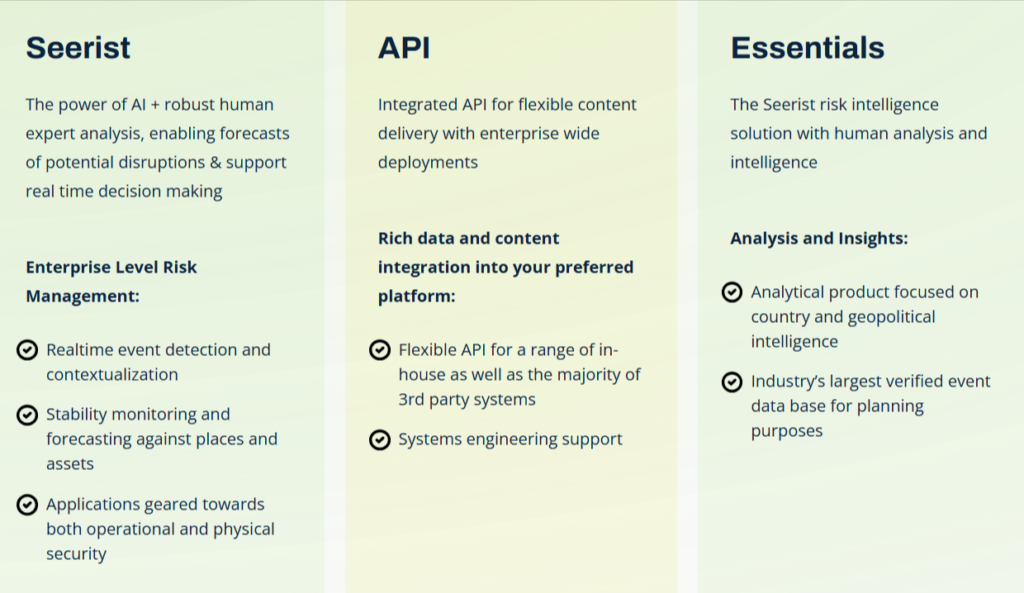Click checkmark beside Industry's largest verified event
The width and height of the screenshot is (1024, 593).
pyautogui.click(x=732, y=382)
